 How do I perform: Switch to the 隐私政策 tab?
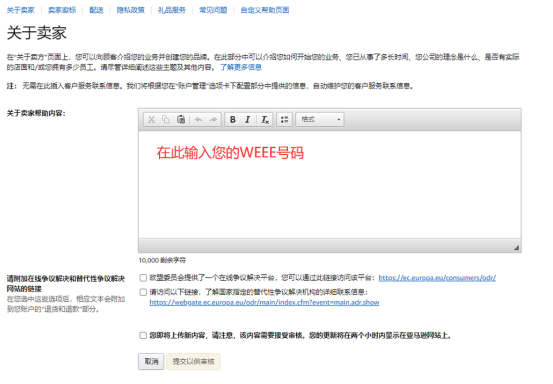pyautogui.click(x=131, y=10)
